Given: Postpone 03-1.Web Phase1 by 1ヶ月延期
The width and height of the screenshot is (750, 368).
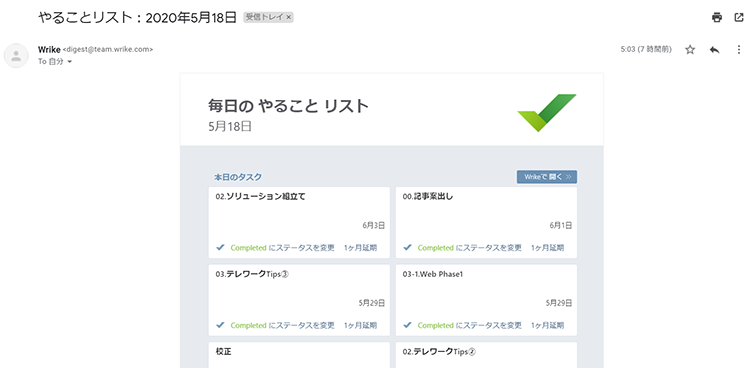Looking at the screenshot, I should tap(547, 325).
